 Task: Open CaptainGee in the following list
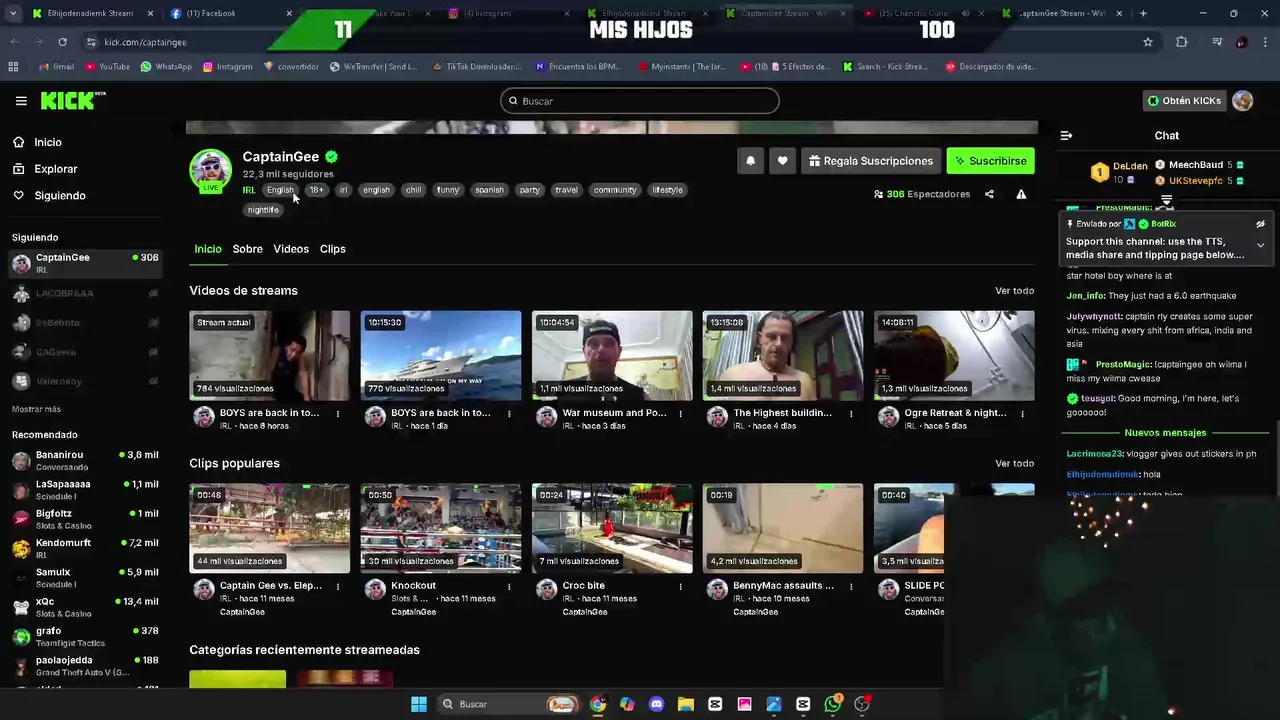click(x=85, y=263)
